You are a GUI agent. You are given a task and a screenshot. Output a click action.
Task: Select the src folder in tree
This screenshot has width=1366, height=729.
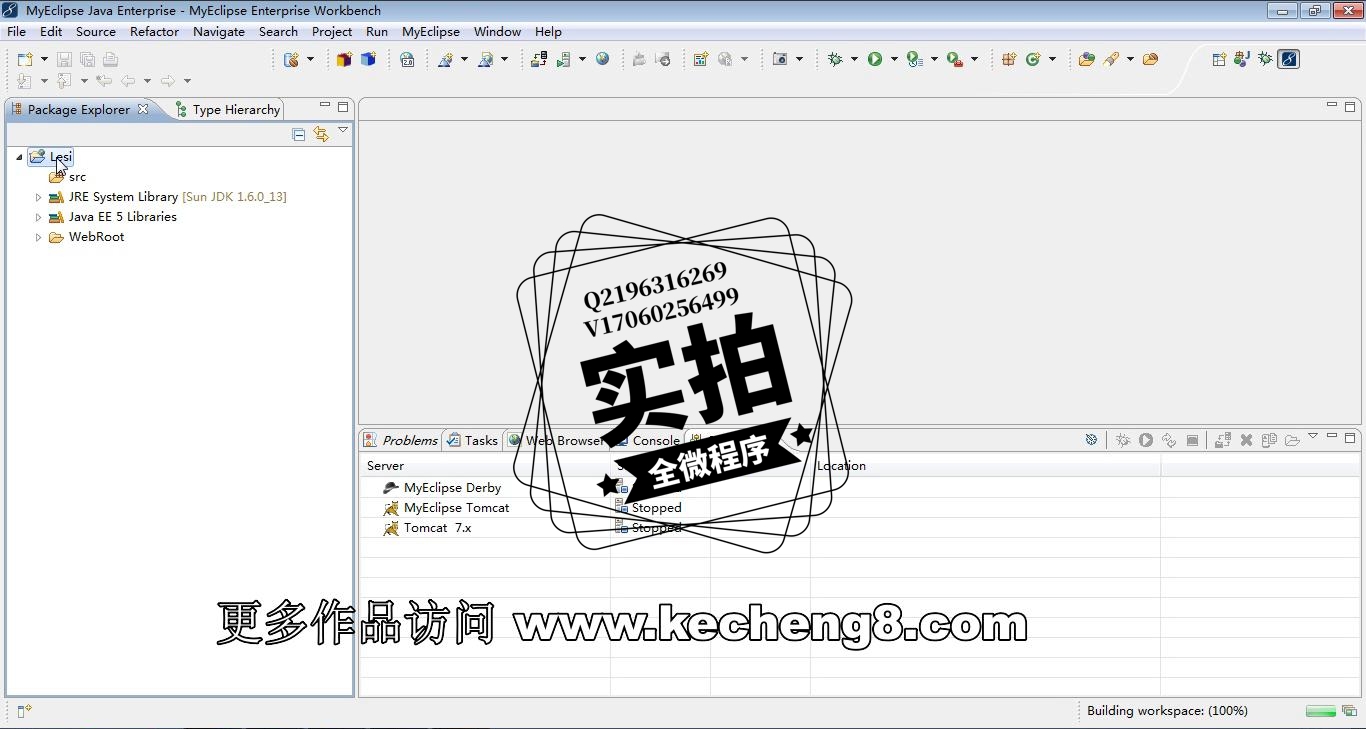click(77, 177)
